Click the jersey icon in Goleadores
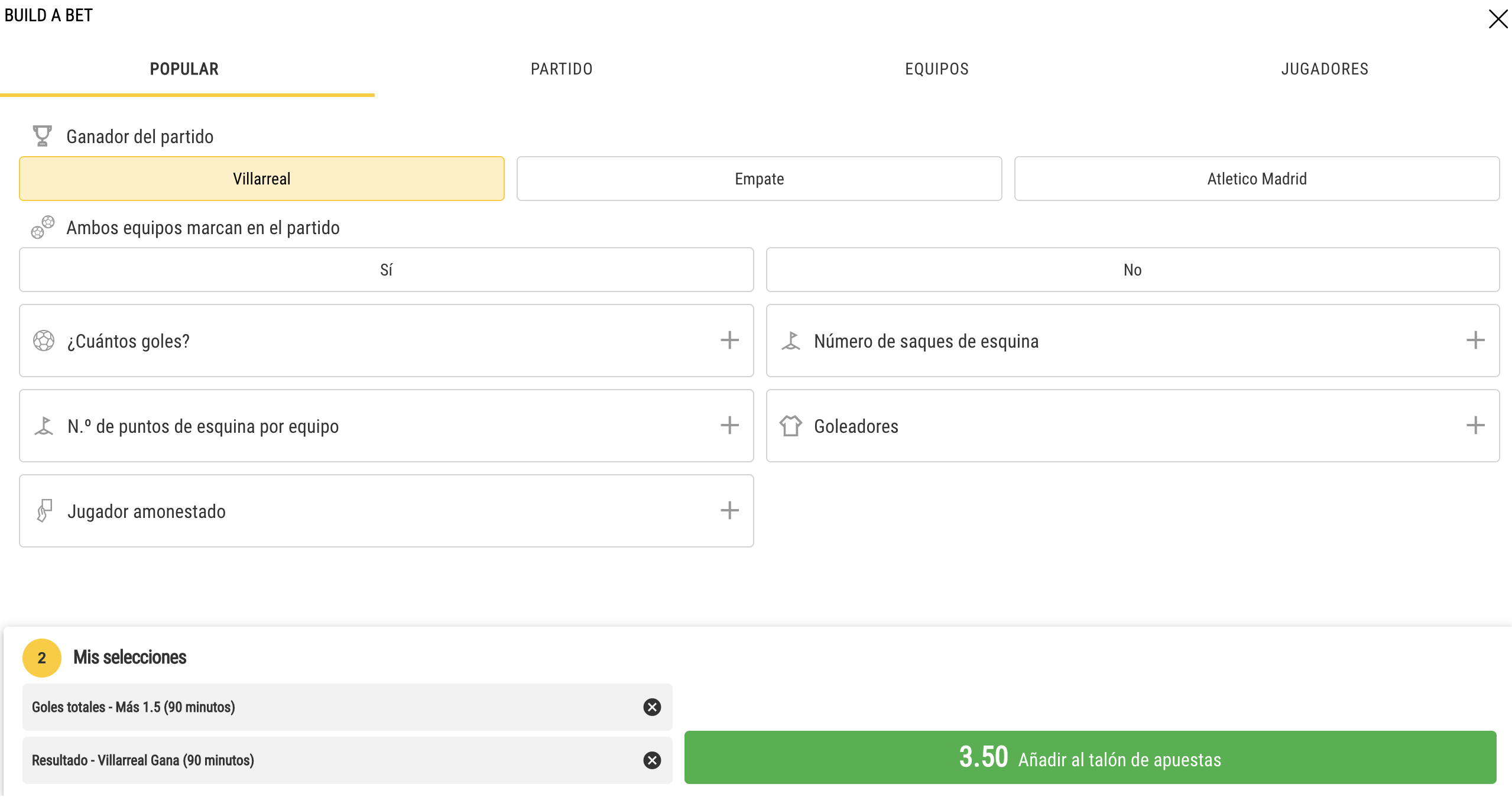The width and height of the screenshot is (1512, 810). tap(791, 426)
